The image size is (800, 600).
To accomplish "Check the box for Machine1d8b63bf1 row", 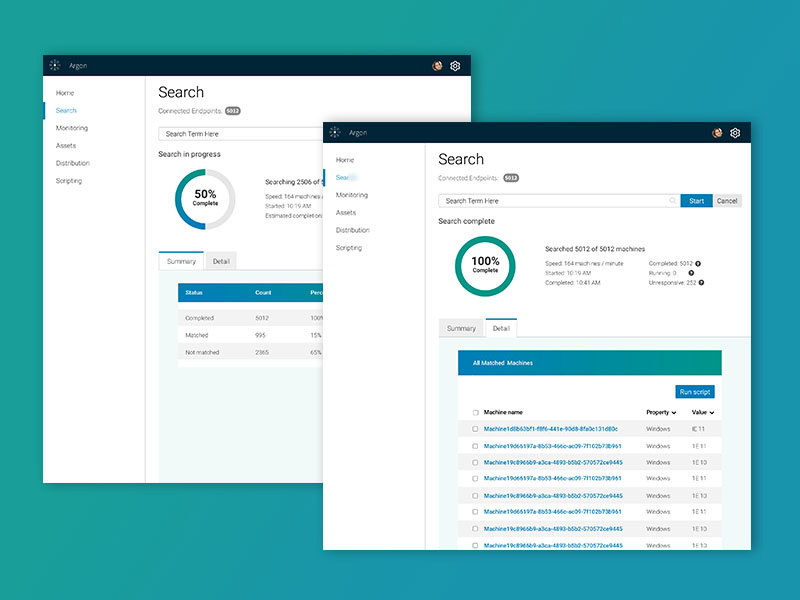I will (x=476, y=429).
